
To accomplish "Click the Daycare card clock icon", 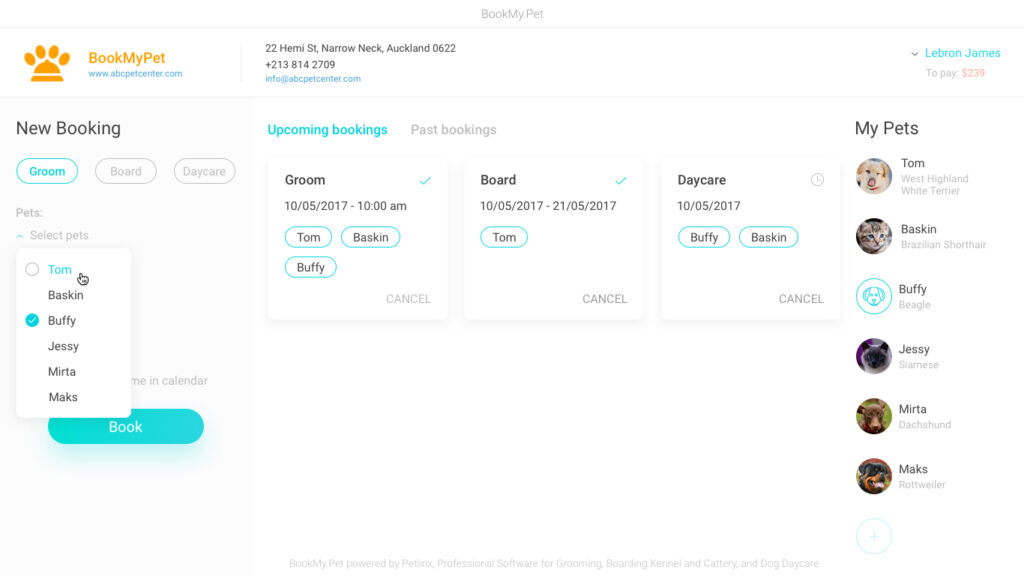I will point(817,180).
